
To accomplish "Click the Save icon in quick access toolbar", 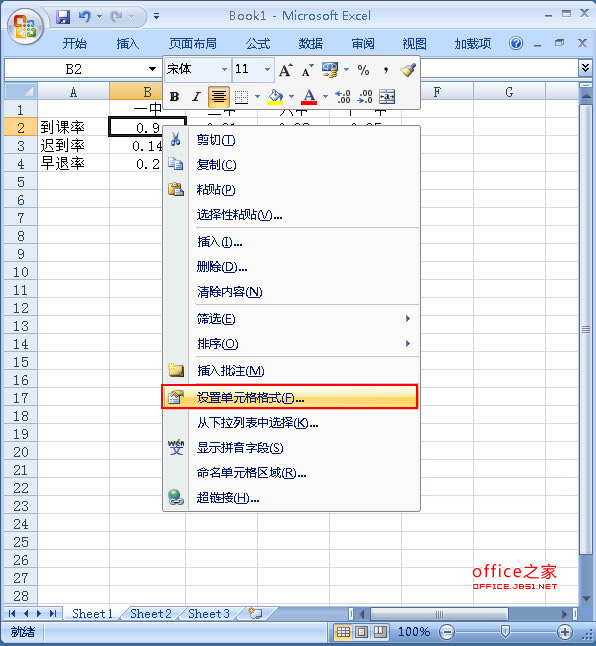I will tap(63, 16).
